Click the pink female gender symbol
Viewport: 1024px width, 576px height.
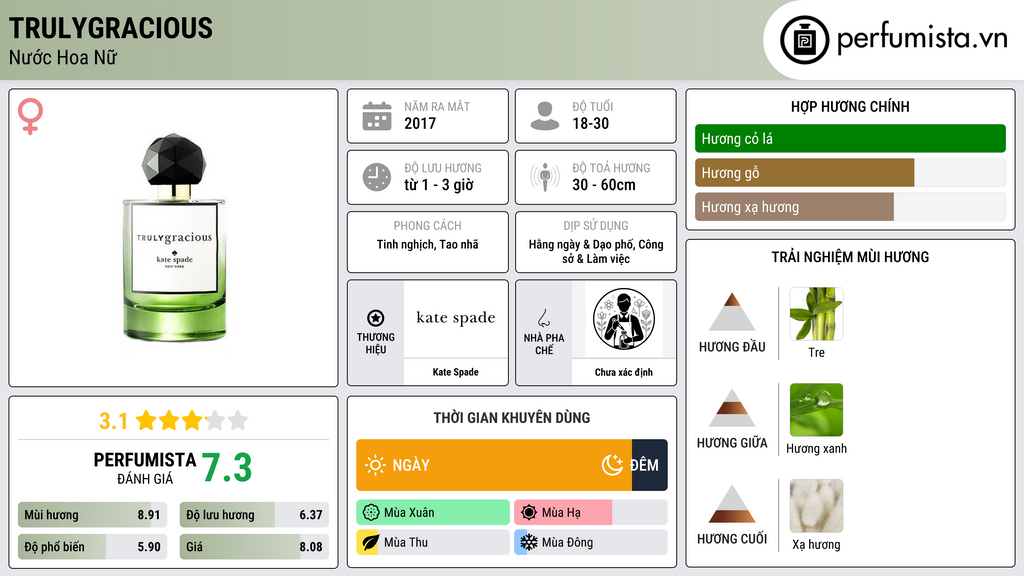click(x=30, y=116)
